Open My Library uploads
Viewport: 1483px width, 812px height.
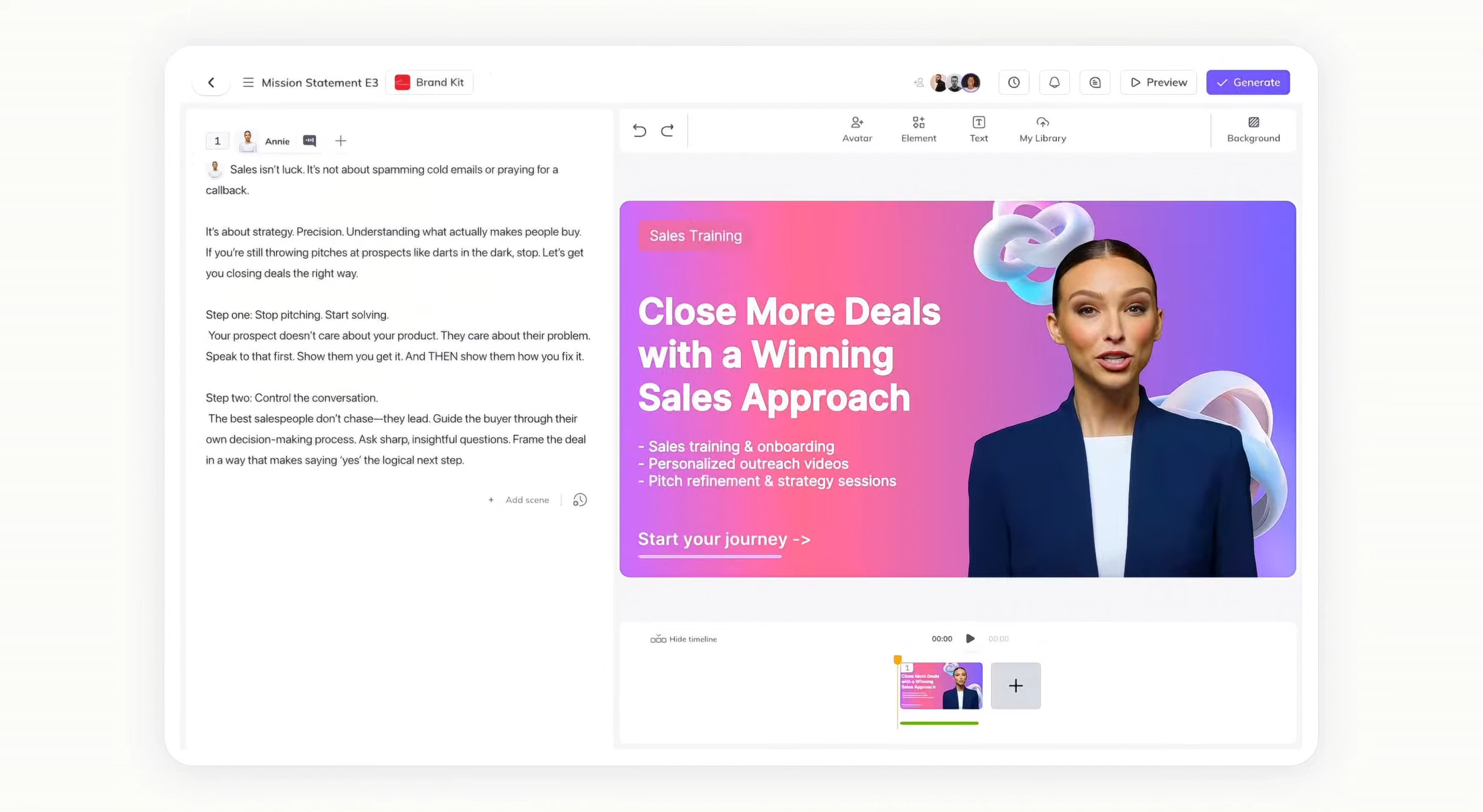tap(1042, 129)
